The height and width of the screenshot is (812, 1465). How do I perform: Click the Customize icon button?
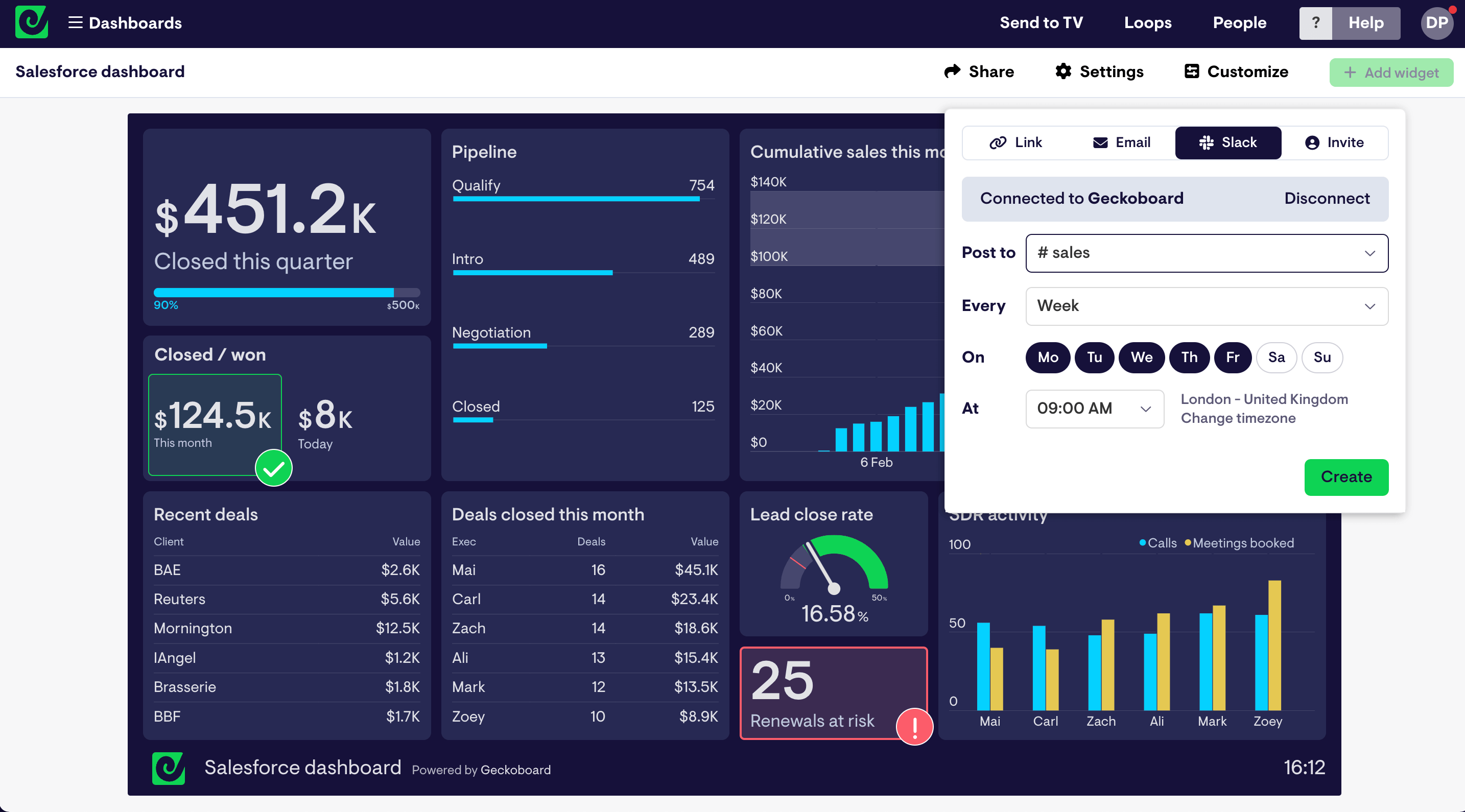(1191, 72)
